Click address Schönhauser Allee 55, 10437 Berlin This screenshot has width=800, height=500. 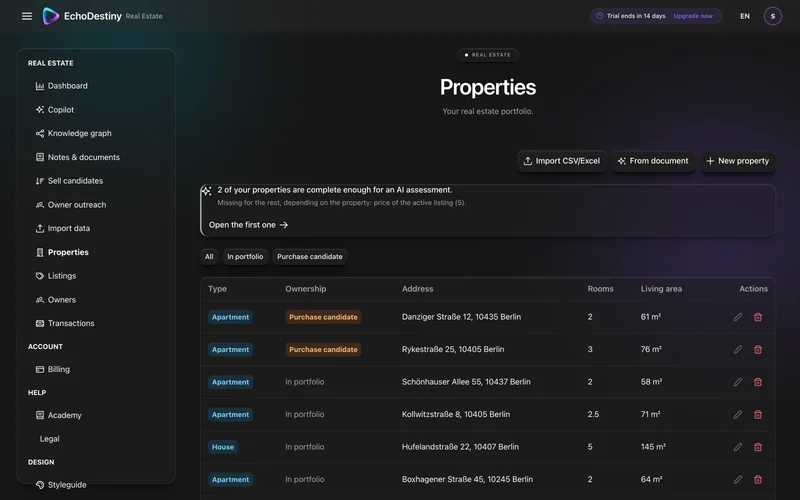tap(466, 382)
